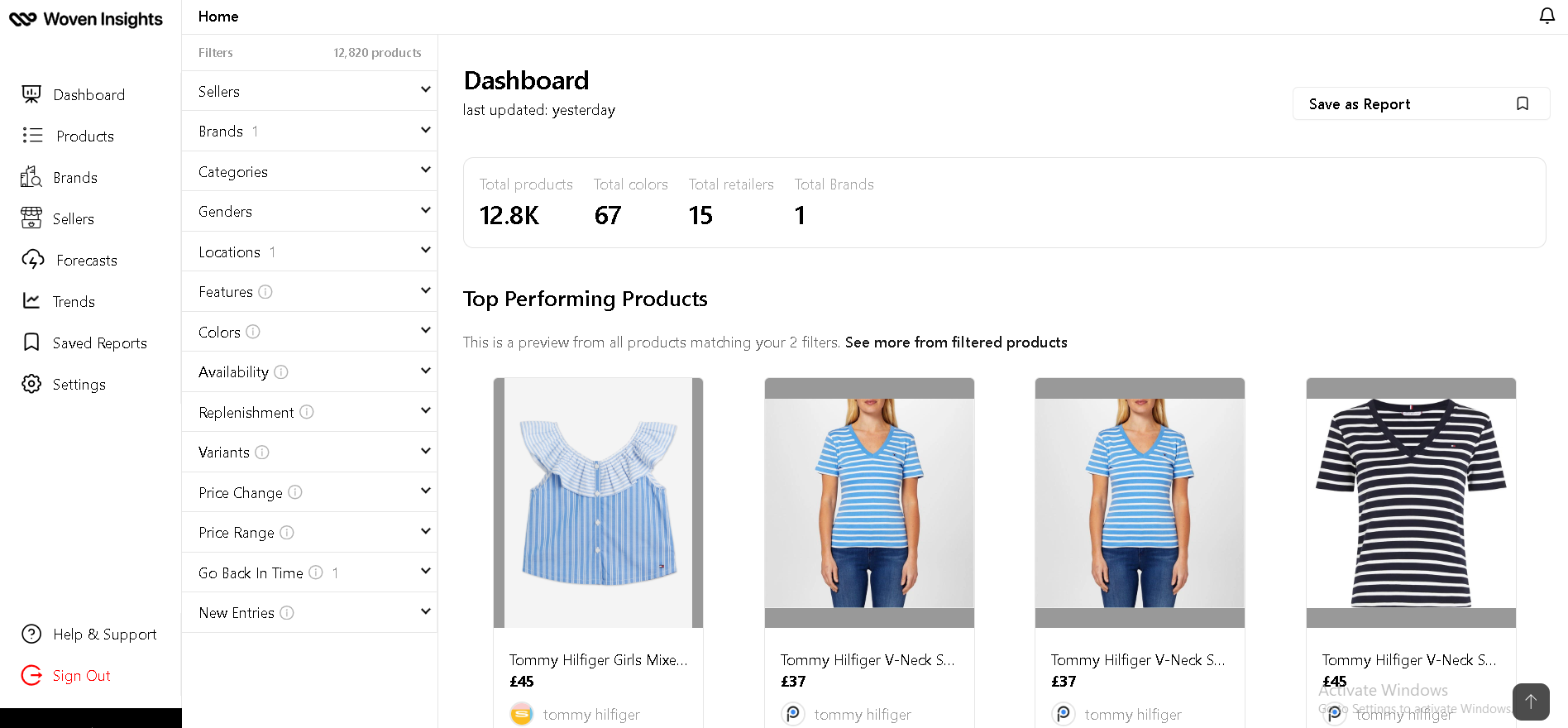Viewport: 1568px width, 728px height.
Task: Click Save as Report button
Action: point(1421,103)
